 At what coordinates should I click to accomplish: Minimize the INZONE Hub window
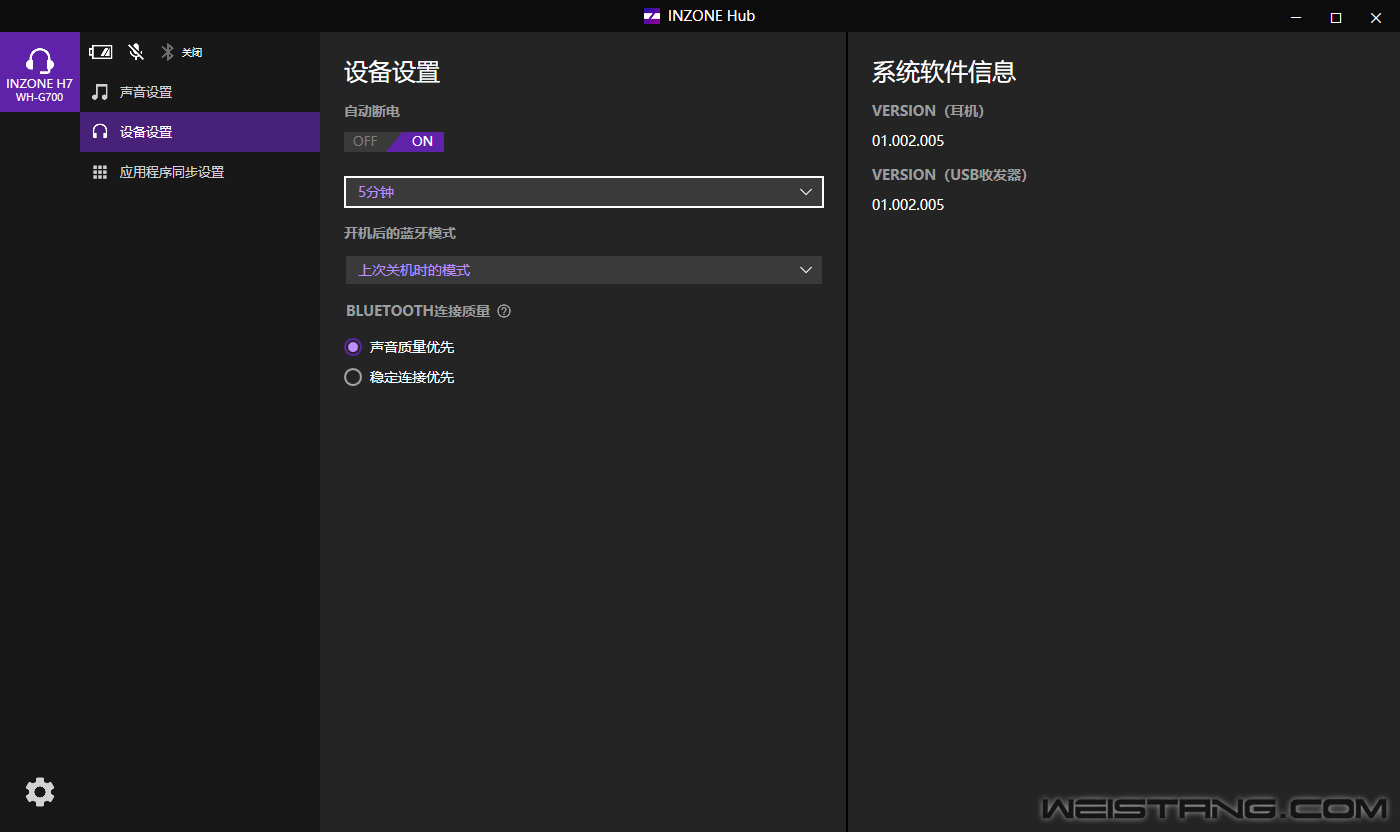pos(1296,16)
